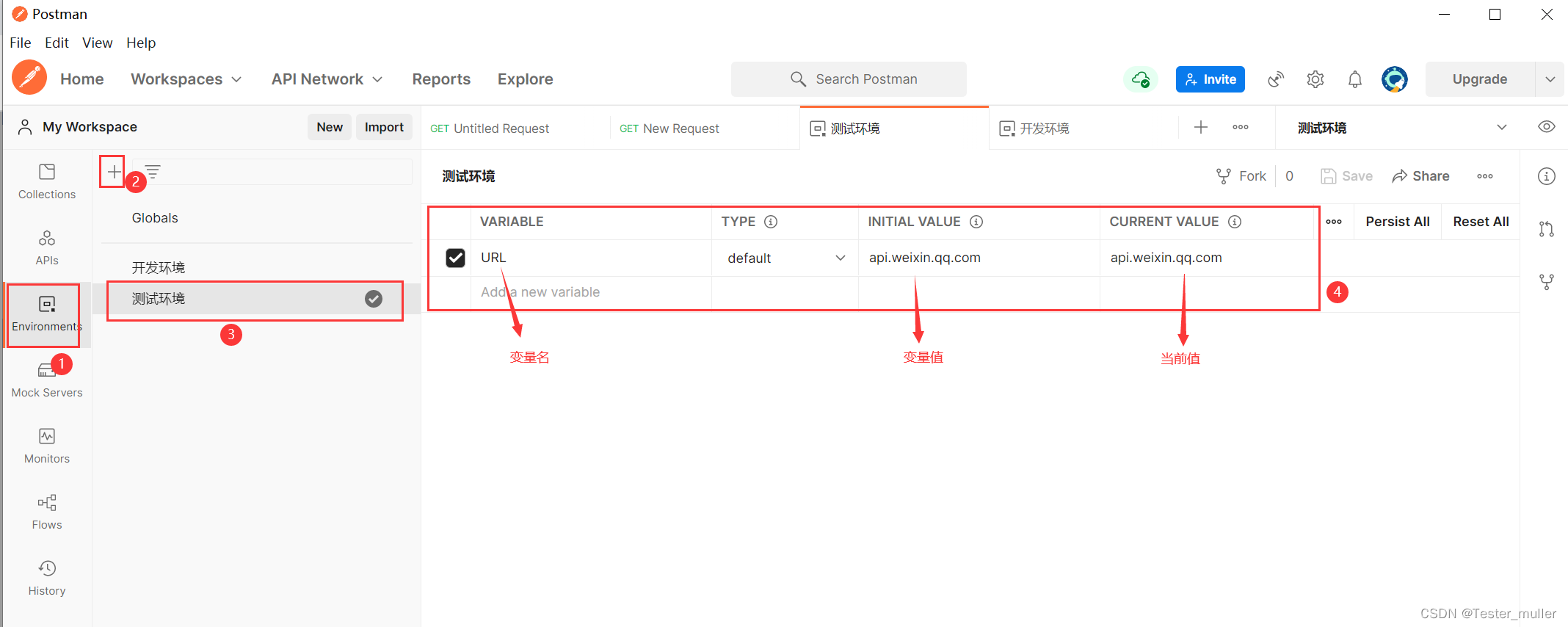
Task: Click the Save button
Action: click(x=1347, y=176)
